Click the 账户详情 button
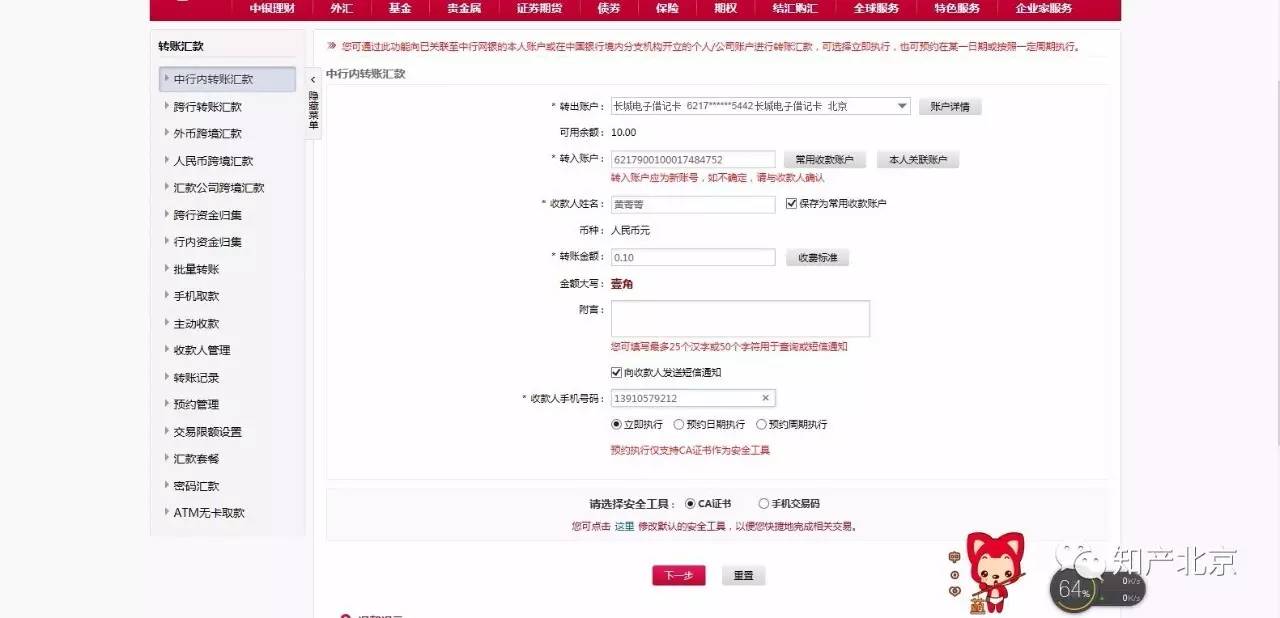This screenshot has width=1280, height=618. tap(950, 107)
